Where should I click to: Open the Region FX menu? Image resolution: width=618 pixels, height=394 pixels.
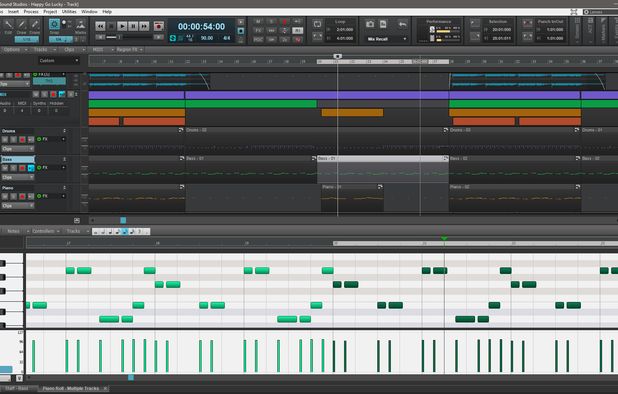point(129,50)
